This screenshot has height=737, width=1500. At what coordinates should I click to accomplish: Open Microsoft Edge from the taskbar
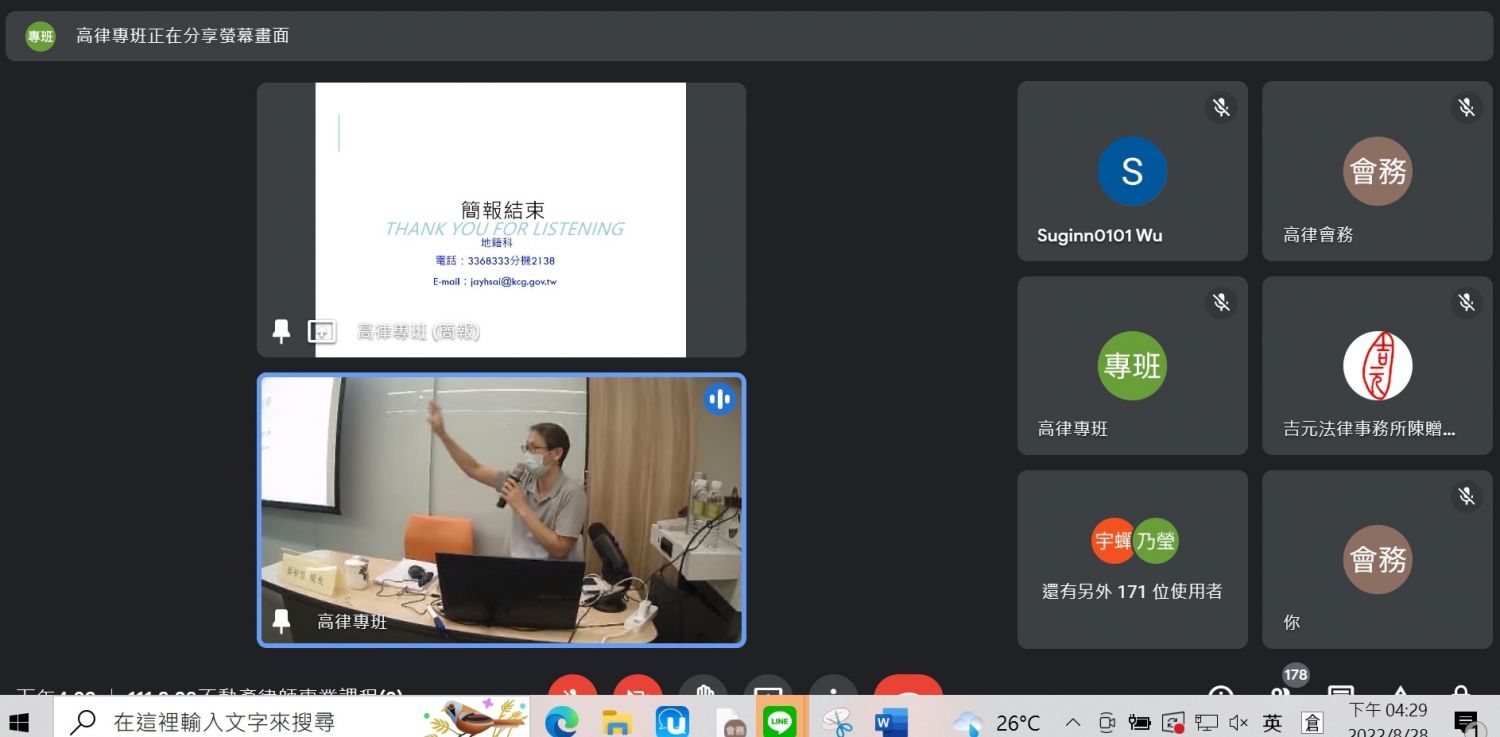click(562, 721)
